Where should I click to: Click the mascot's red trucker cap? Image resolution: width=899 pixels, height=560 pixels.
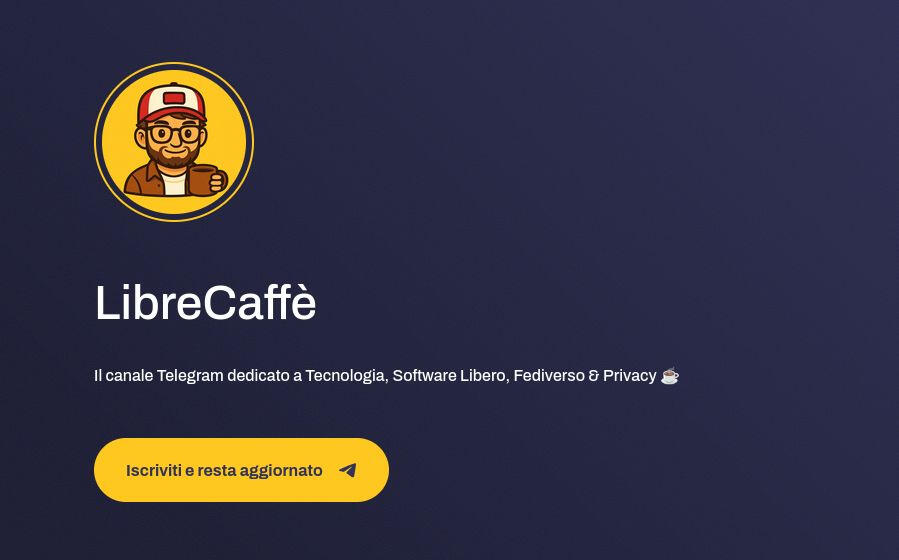[x=171, y=103]
